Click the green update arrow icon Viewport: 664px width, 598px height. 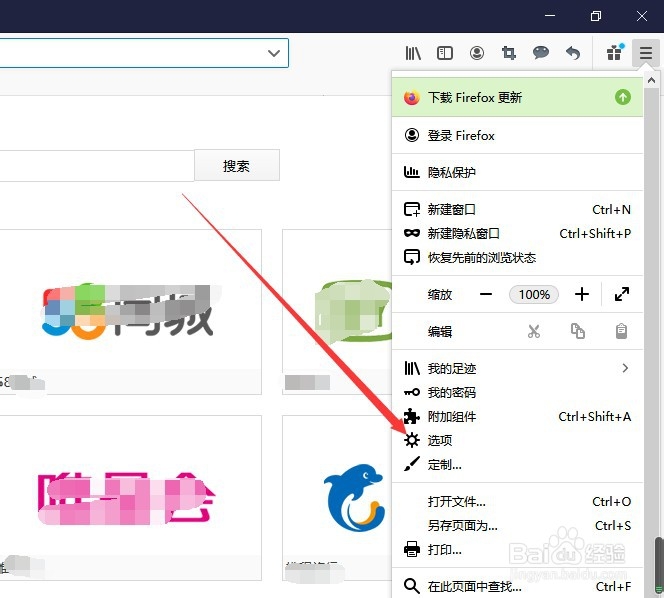[x=622, y=97]
